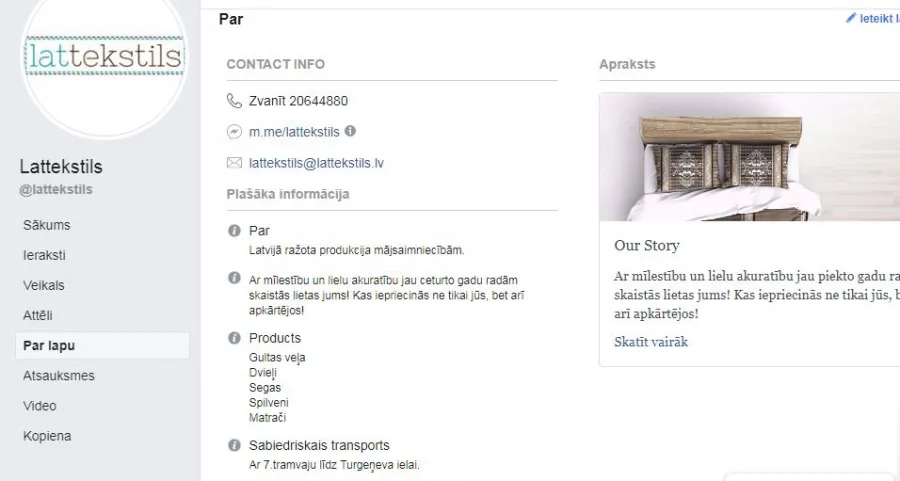The height and width of the screenshot is (481, 900).
Task: Click the info icon beside Sabiedriskais transports
Action: (x=234, y=445)
